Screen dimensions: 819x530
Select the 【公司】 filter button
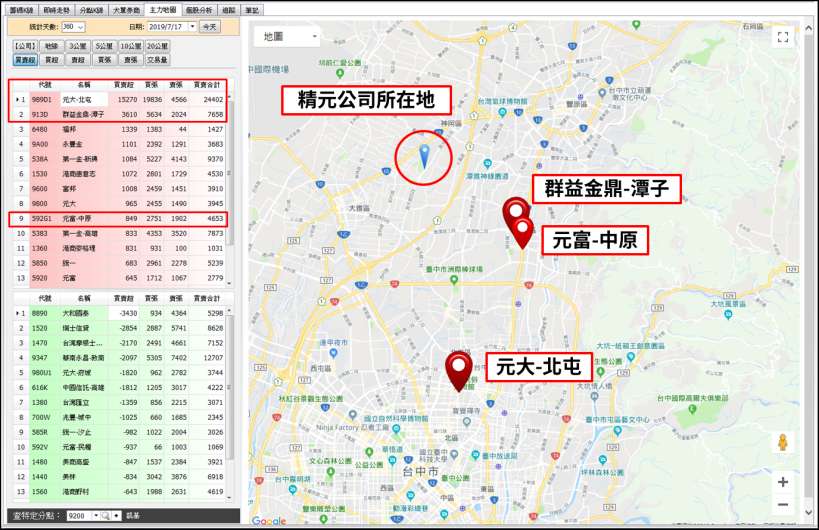pos(25,46)
